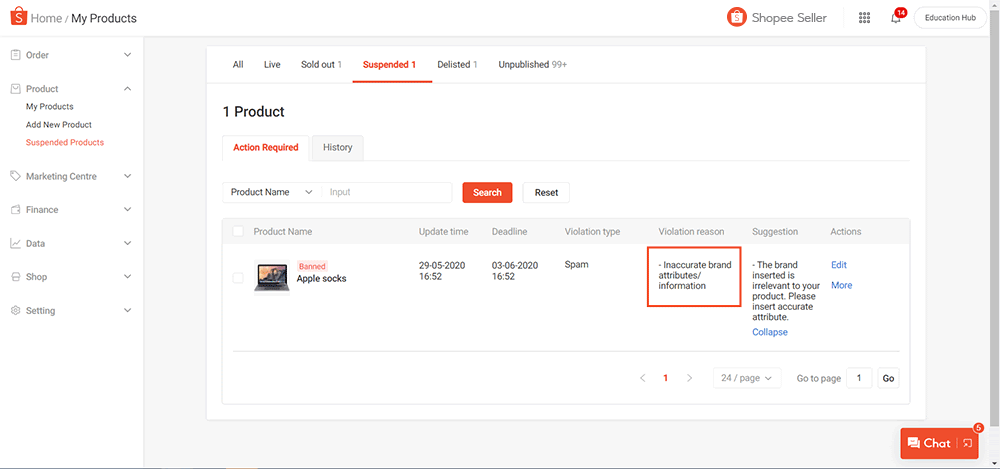The image size is (1000, 469).
Task: Expand the Setting menu chevron
Action: 127,311
